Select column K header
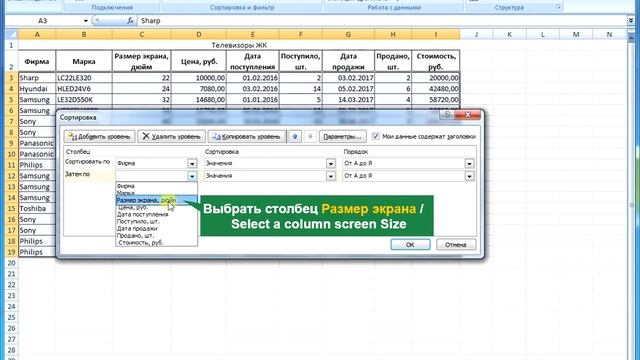 [x=509, y=35]
